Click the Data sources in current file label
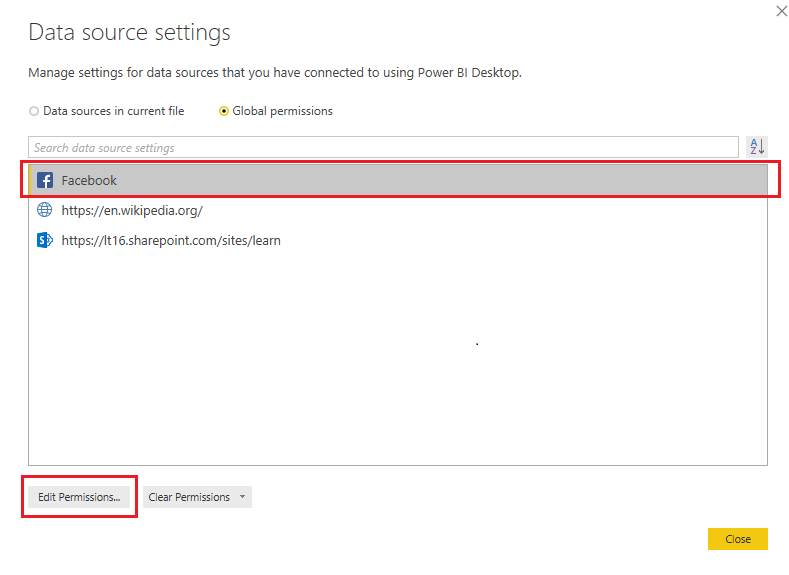This screenshot has width=789, height=575. 113,111
